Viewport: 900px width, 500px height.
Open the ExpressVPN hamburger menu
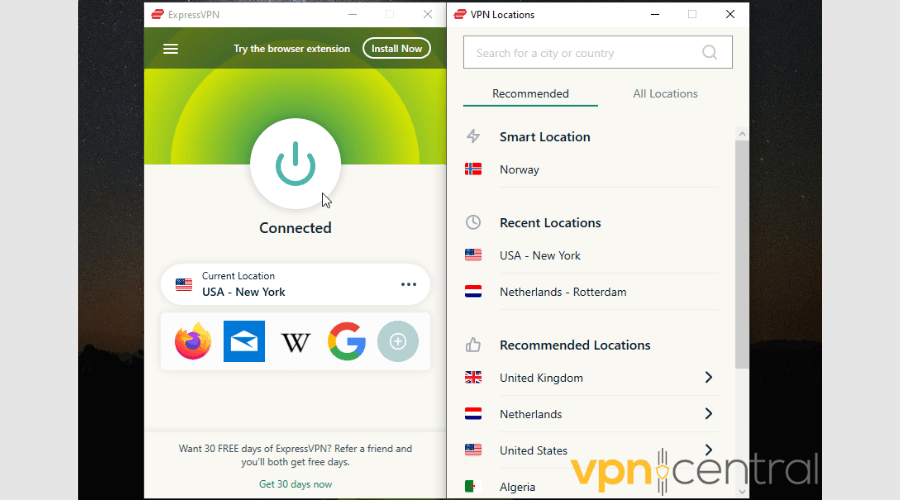170,49
